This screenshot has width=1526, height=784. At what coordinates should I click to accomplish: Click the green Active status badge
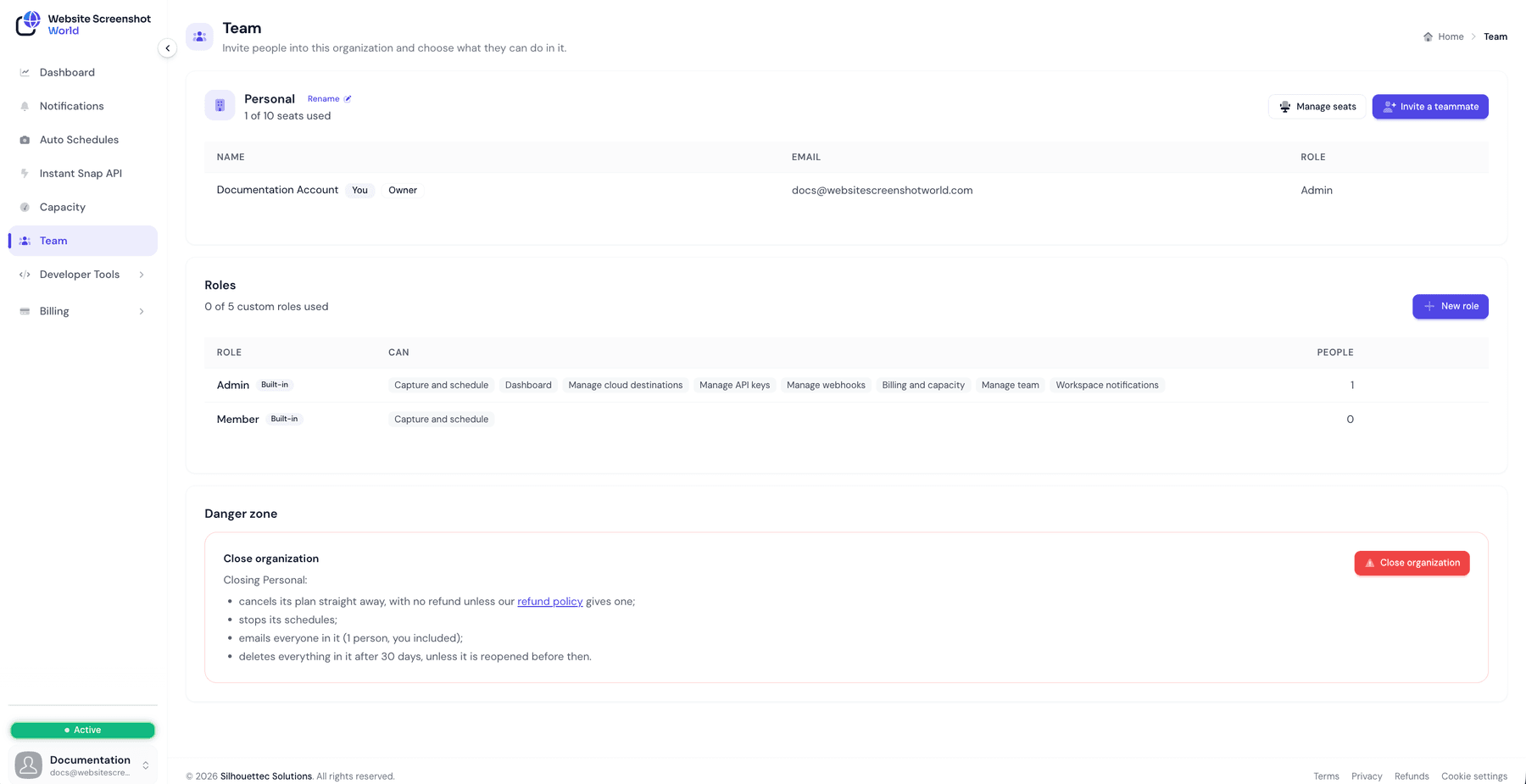point(83,730)
